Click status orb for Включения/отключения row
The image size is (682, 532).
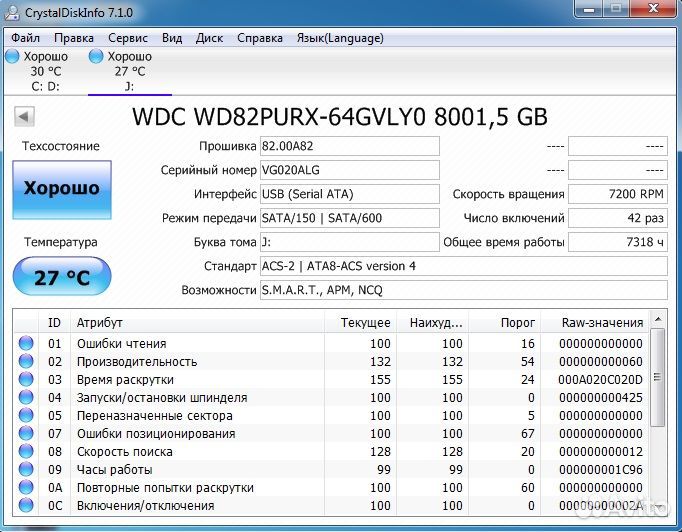click(26, 505)
